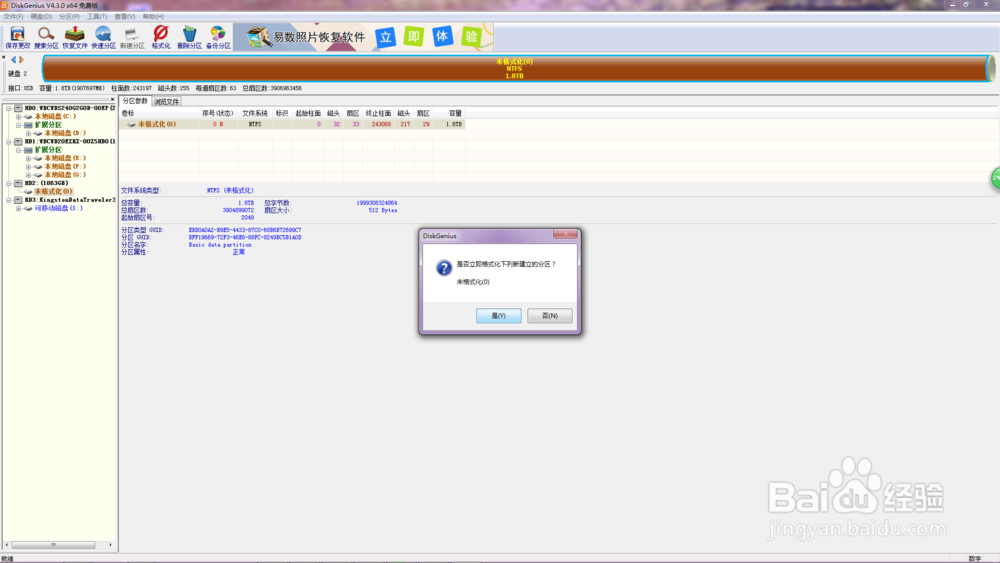Click the 容量 column header
Screen dimensions: 1000x563
point(455,113)
